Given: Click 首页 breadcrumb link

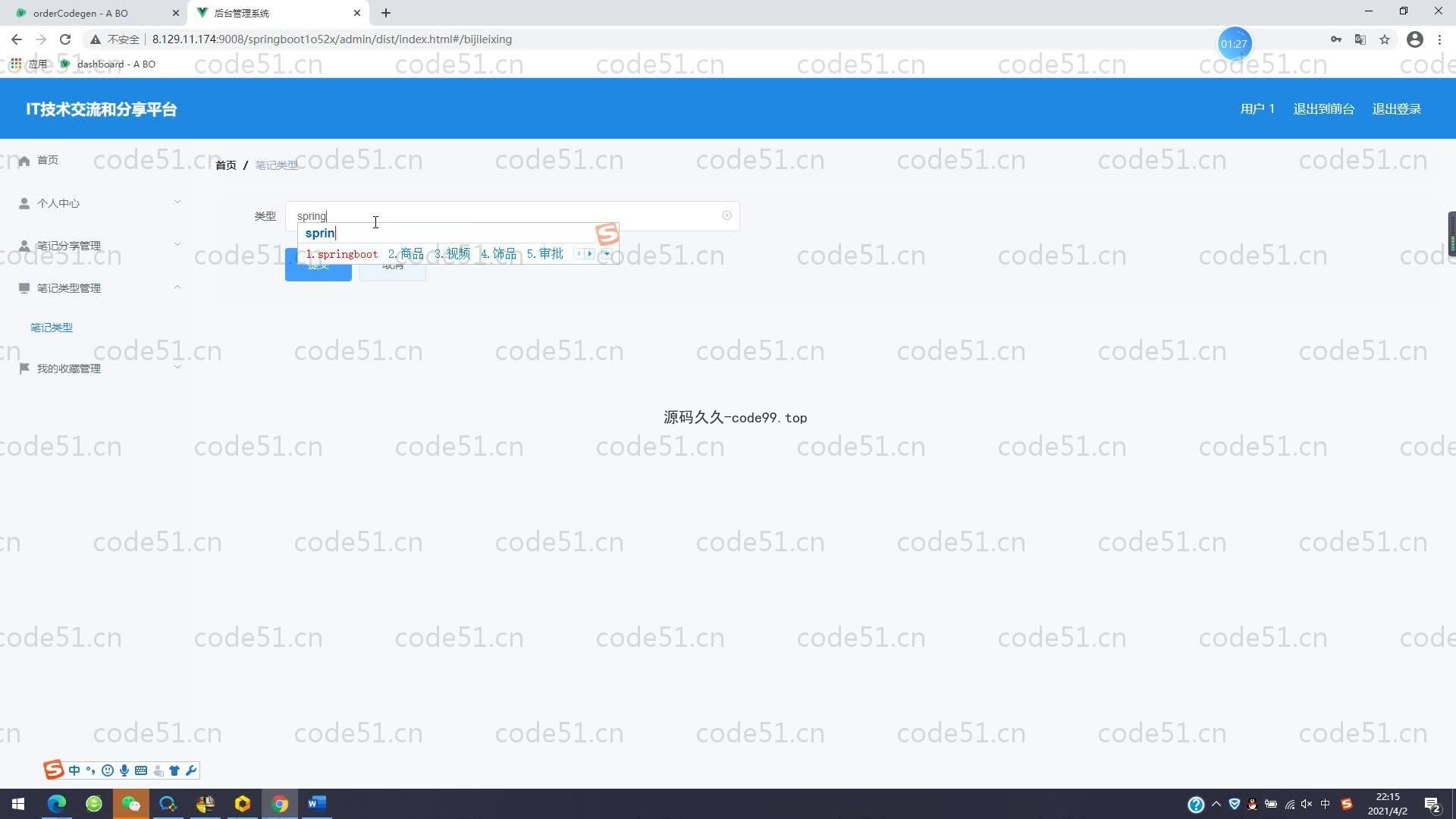Looking at the screenshot, I should coord(226,165).
